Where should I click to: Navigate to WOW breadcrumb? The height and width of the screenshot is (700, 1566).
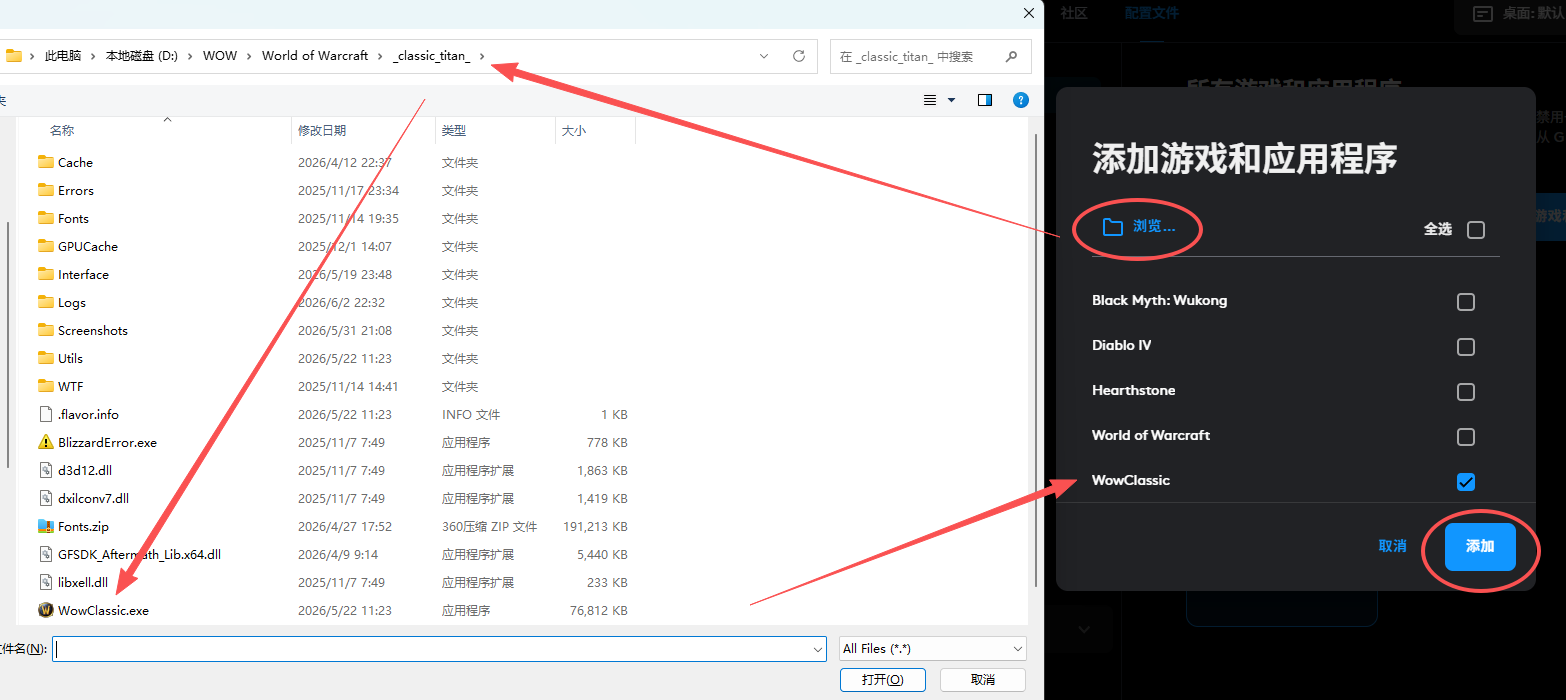(220, 56)
